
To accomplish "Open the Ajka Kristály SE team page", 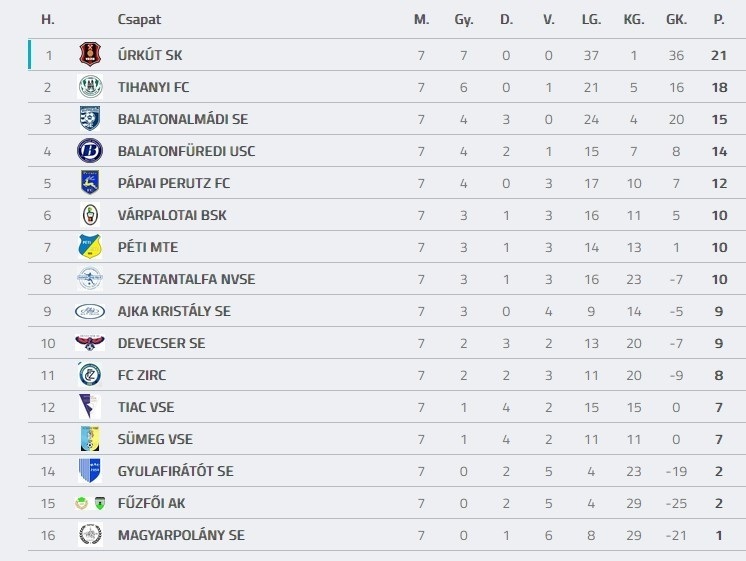I will click(174, 311).
